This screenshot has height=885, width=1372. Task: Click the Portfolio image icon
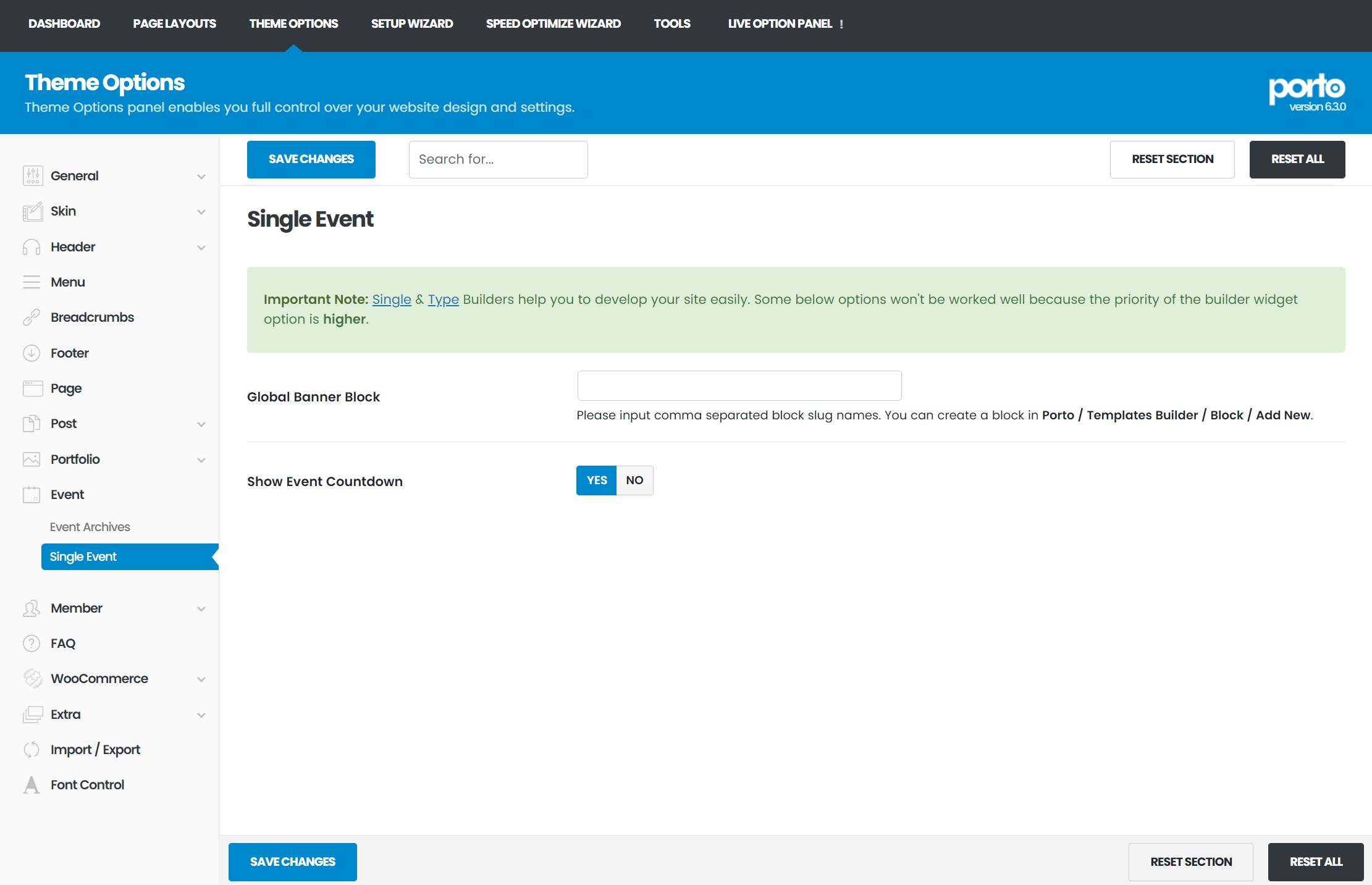coord(32,459)
